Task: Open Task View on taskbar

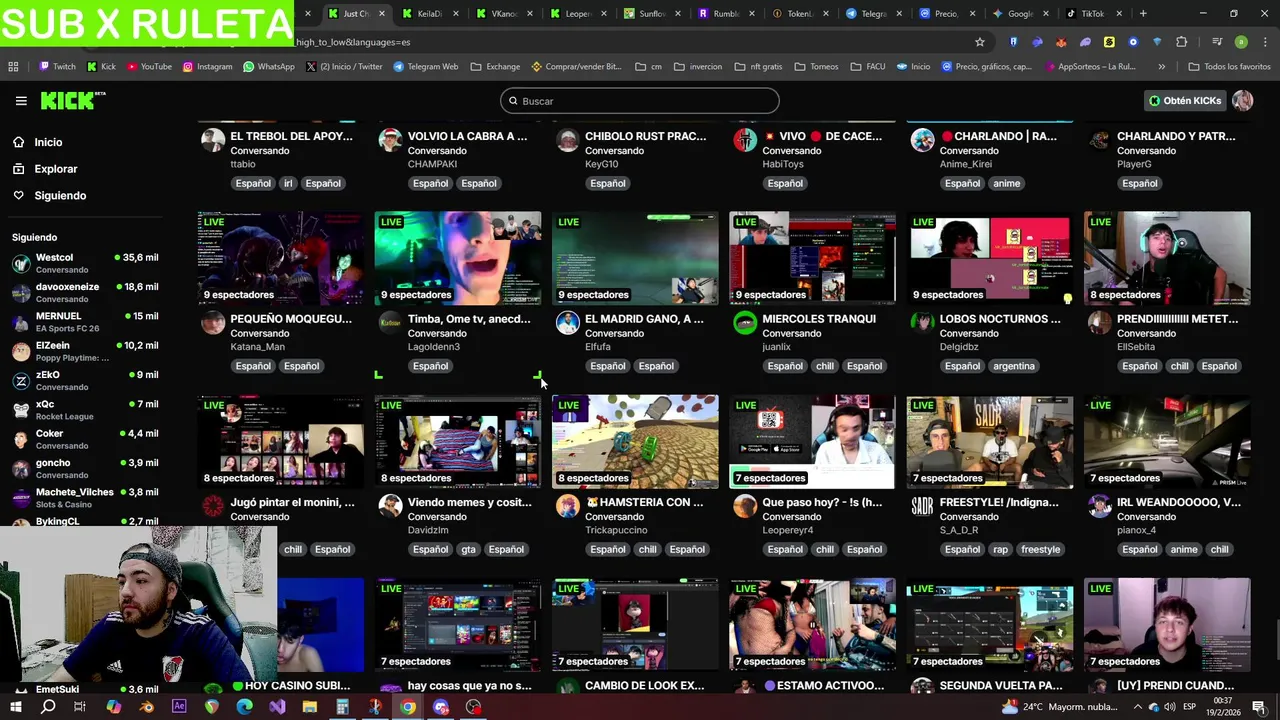Action: tap(80, 707)
